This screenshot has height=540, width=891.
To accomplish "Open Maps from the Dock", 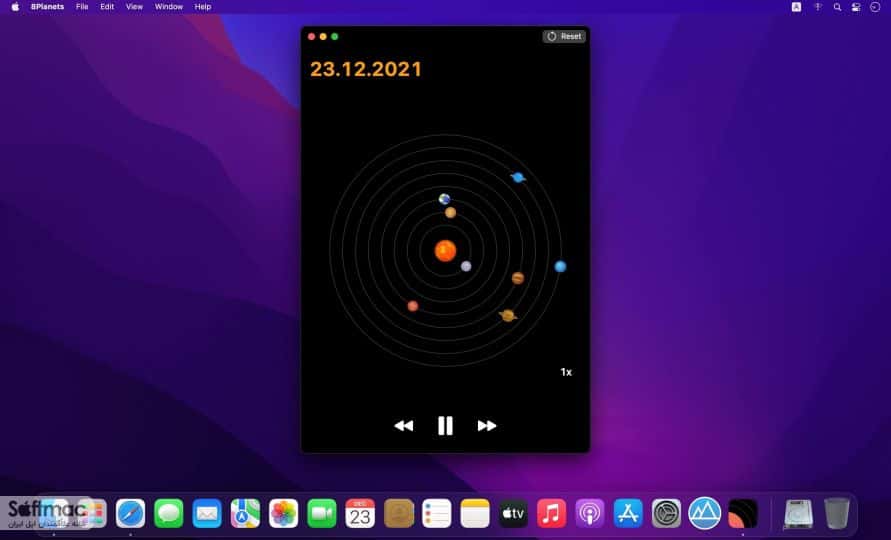I will (x=245, y=513).
